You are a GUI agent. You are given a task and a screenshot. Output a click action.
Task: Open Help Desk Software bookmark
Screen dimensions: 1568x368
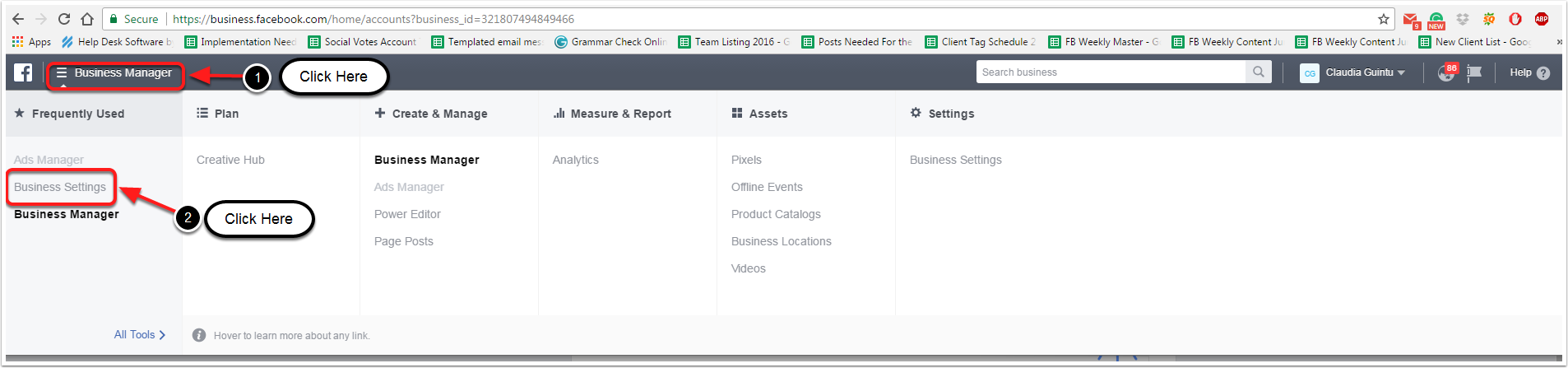tap(117, 42)
